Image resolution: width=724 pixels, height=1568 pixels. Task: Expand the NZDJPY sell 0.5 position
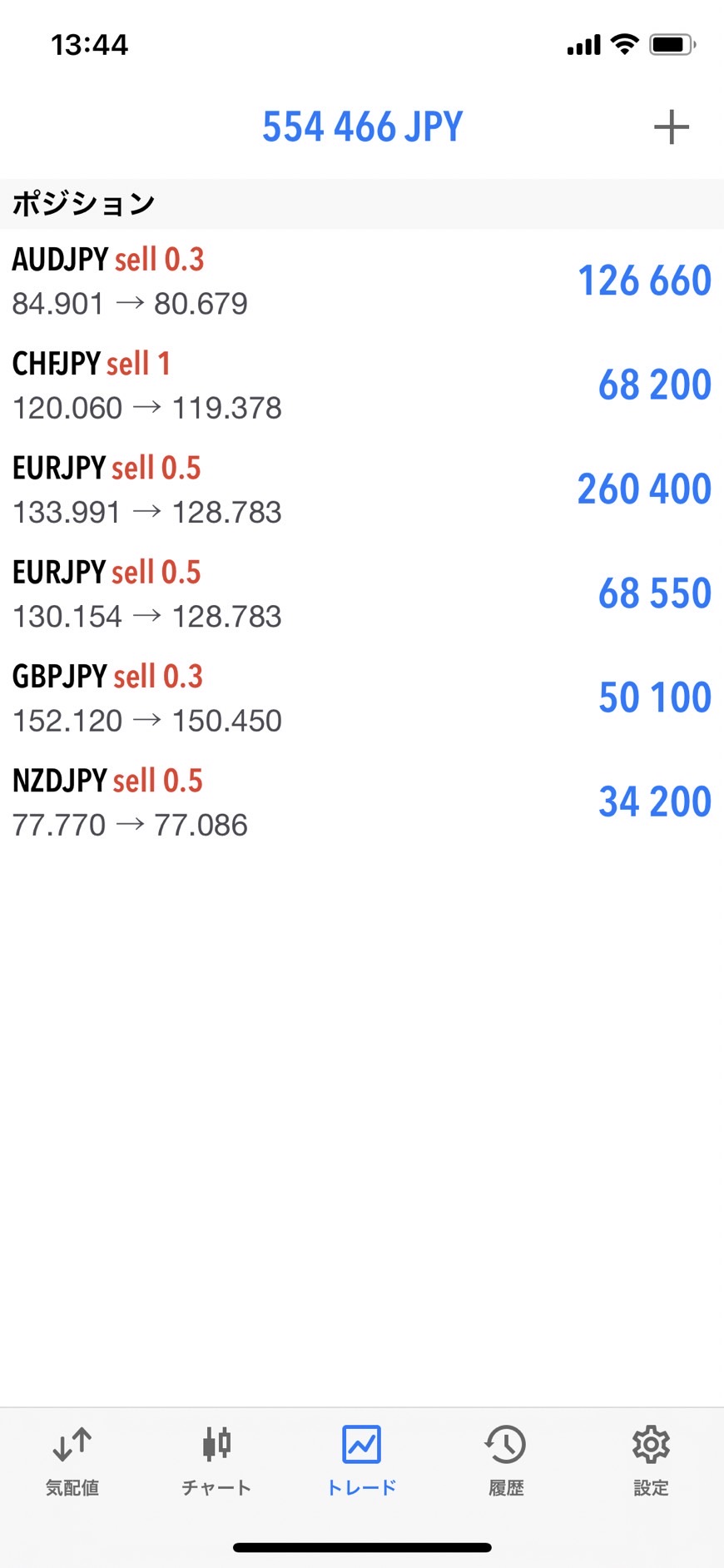coord(250,802)
